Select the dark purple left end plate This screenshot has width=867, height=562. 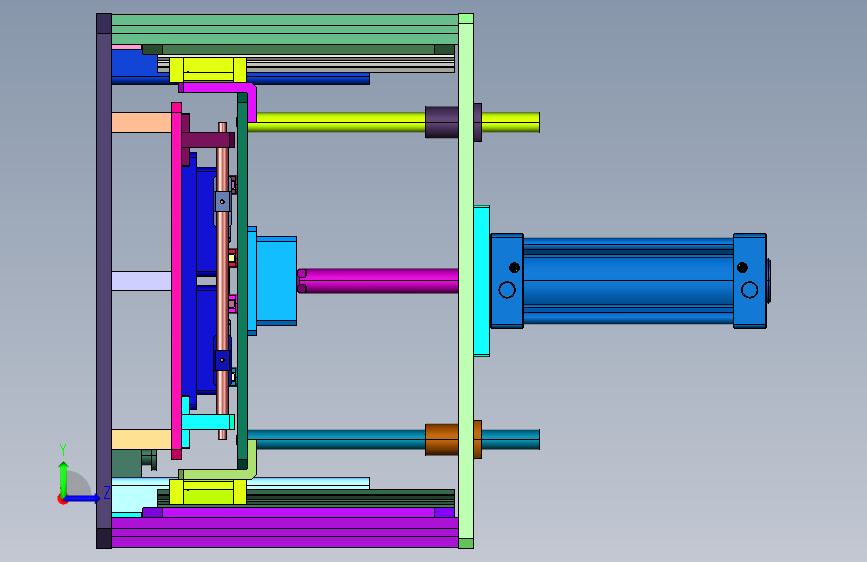click(x=104, y=281)
